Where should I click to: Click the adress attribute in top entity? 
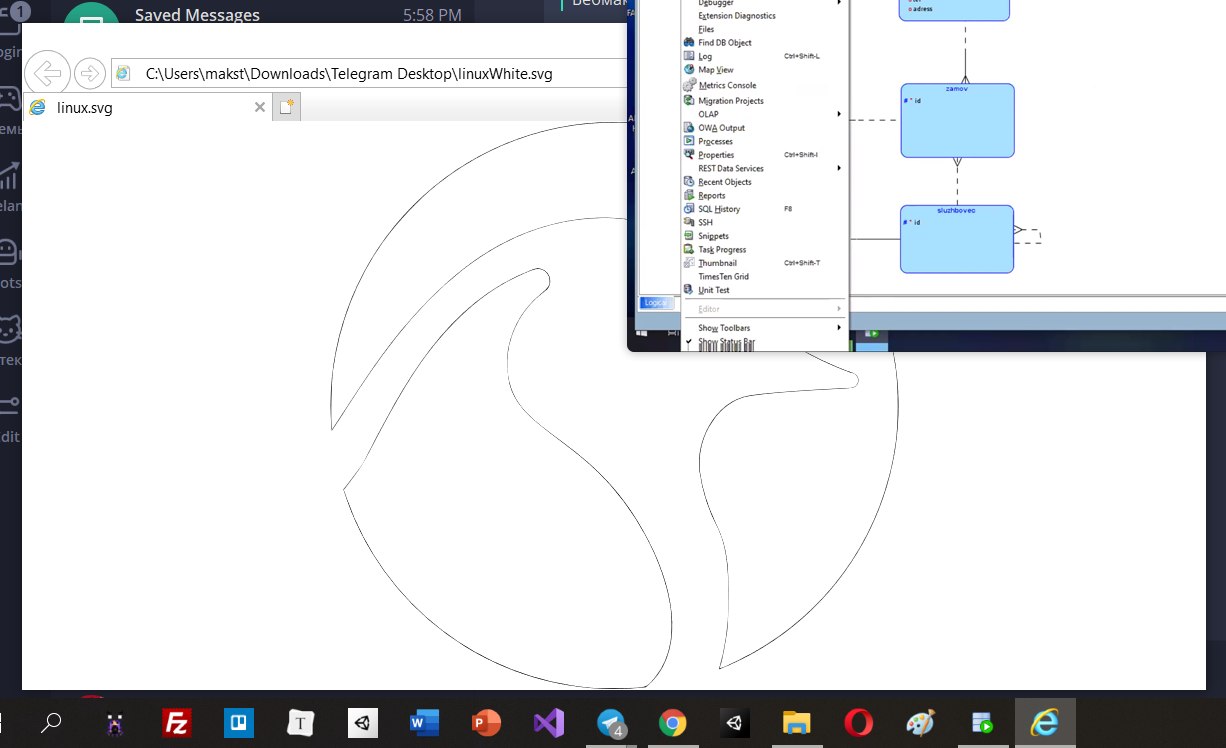(920, 9)
